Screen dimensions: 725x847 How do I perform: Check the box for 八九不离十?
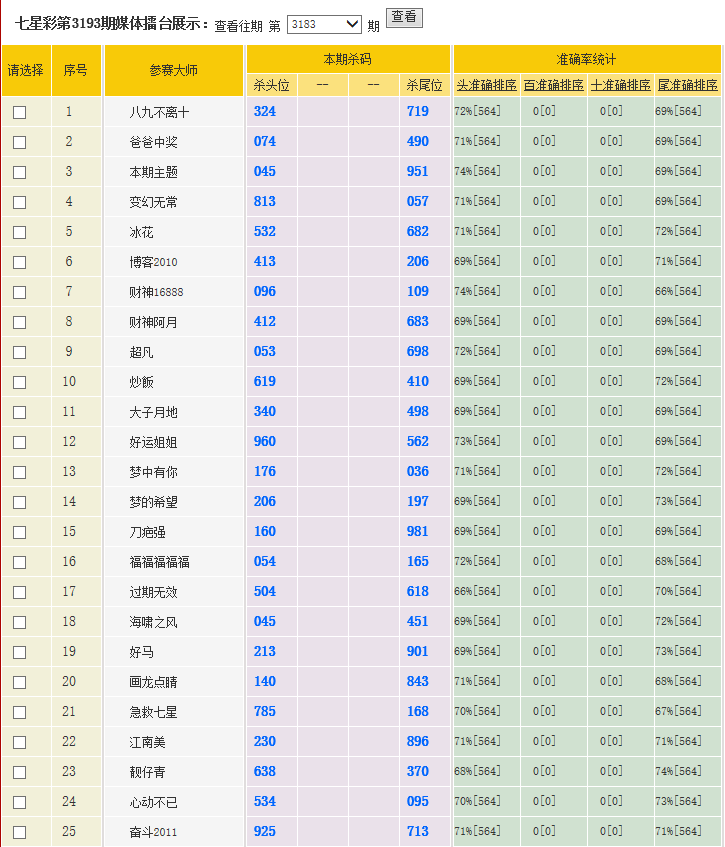coord(19,112)
